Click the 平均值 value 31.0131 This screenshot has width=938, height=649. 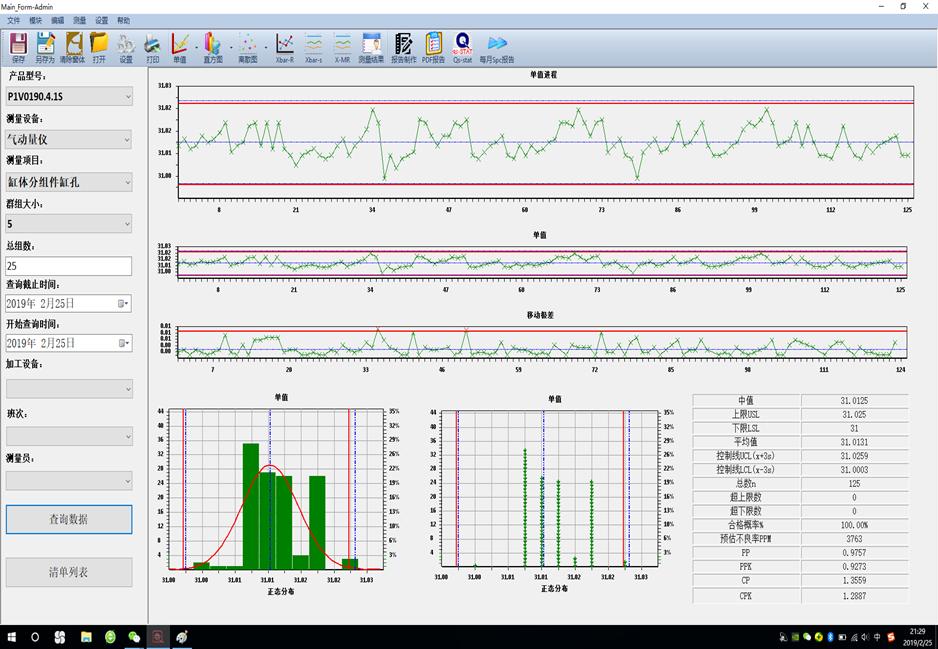854,442
